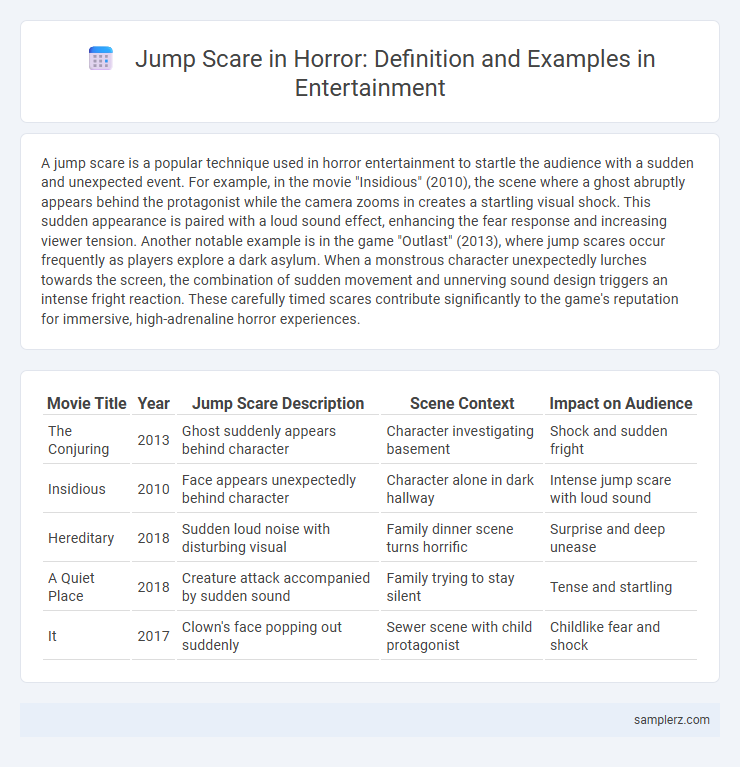Click the calendar table icon beside the title
The width and height of the screenshot is (740, 767).
pyautogui.click(x=101, y=59)
